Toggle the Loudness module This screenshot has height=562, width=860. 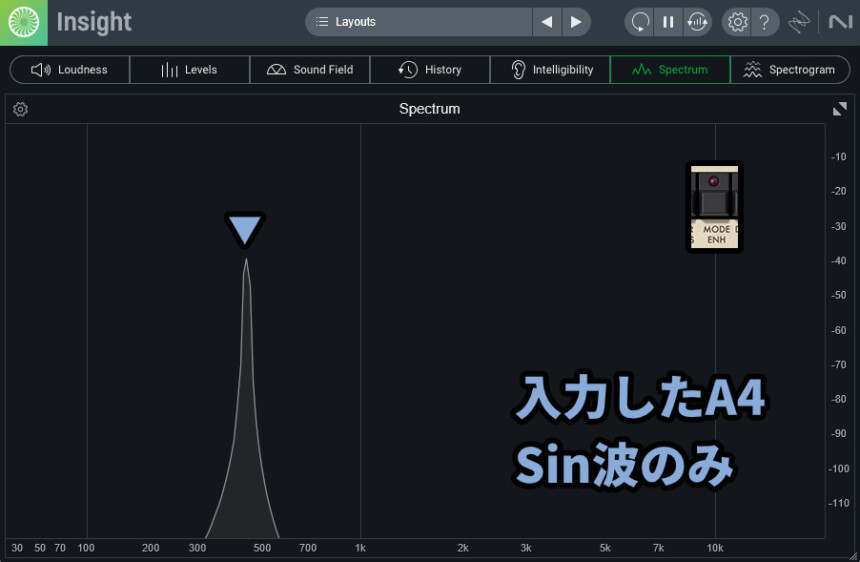[x=69, y=70]
